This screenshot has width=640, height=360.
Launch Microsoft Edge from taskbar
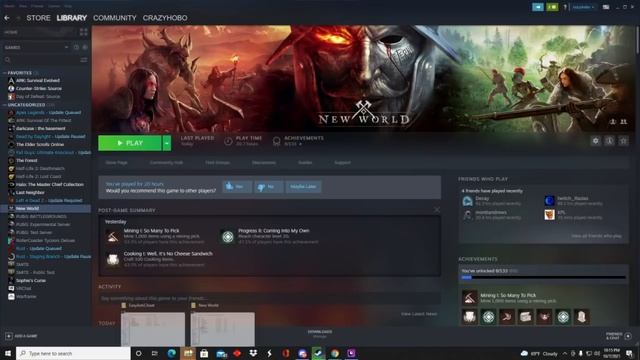[171, 353]
